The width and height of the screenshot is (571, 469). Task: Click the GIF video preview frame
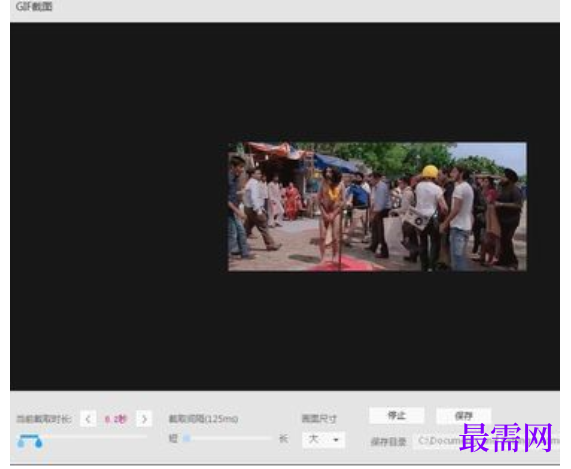377,206
